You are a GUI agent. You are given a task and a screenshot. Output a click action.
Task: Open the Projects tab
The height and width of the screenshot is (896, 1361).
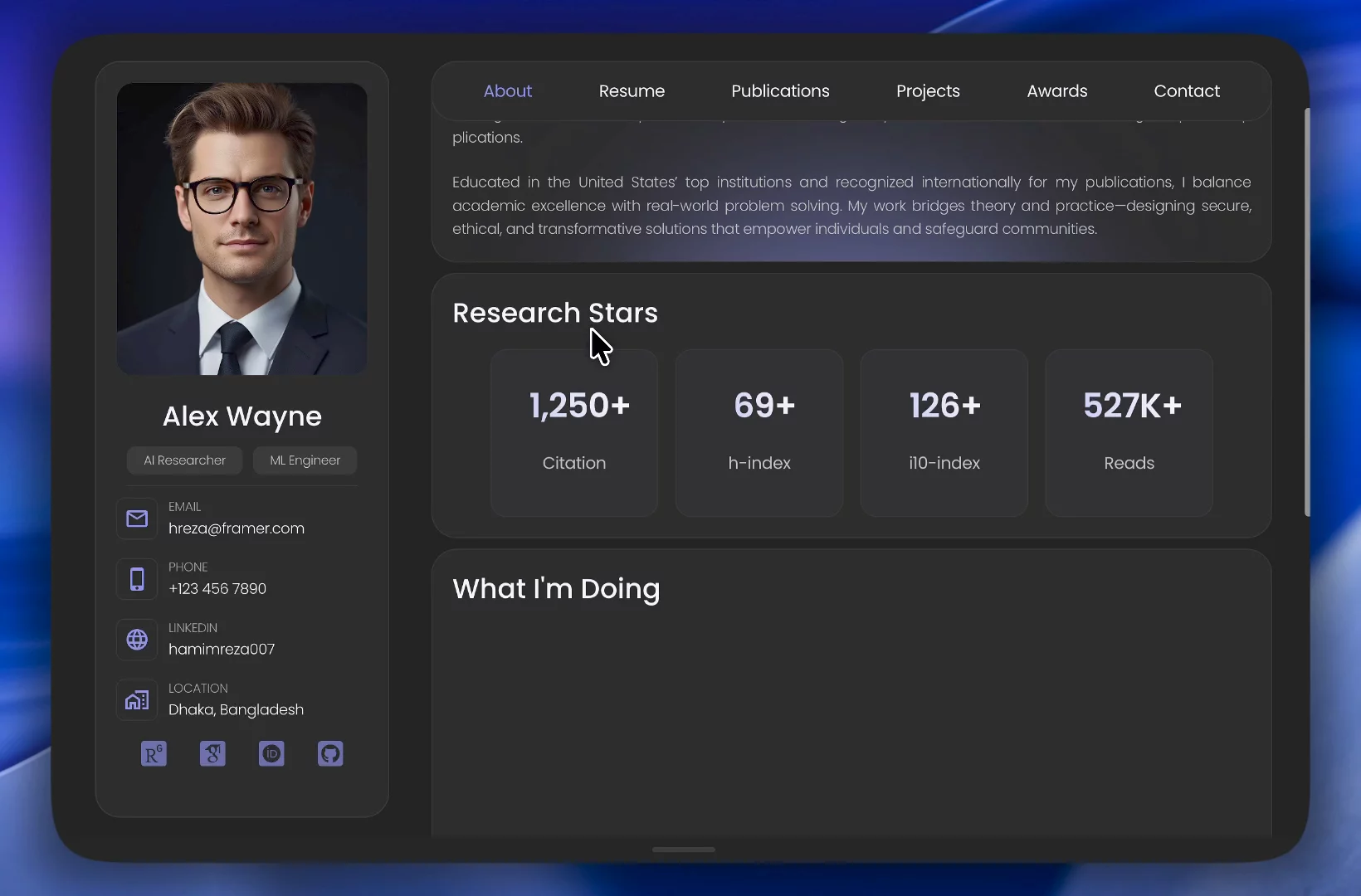tap(928, 91)
